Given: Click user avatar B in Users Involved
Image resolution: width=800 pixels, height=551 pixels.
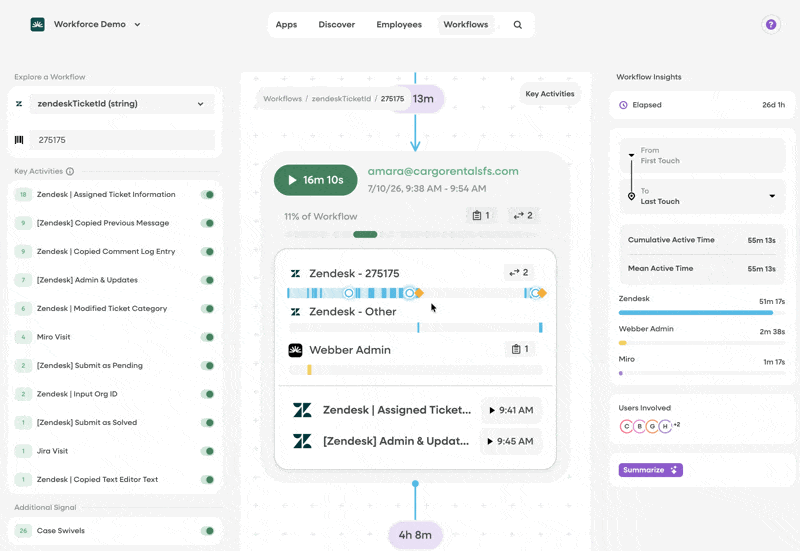Looking at the screenshot, I should click(639, 426).
